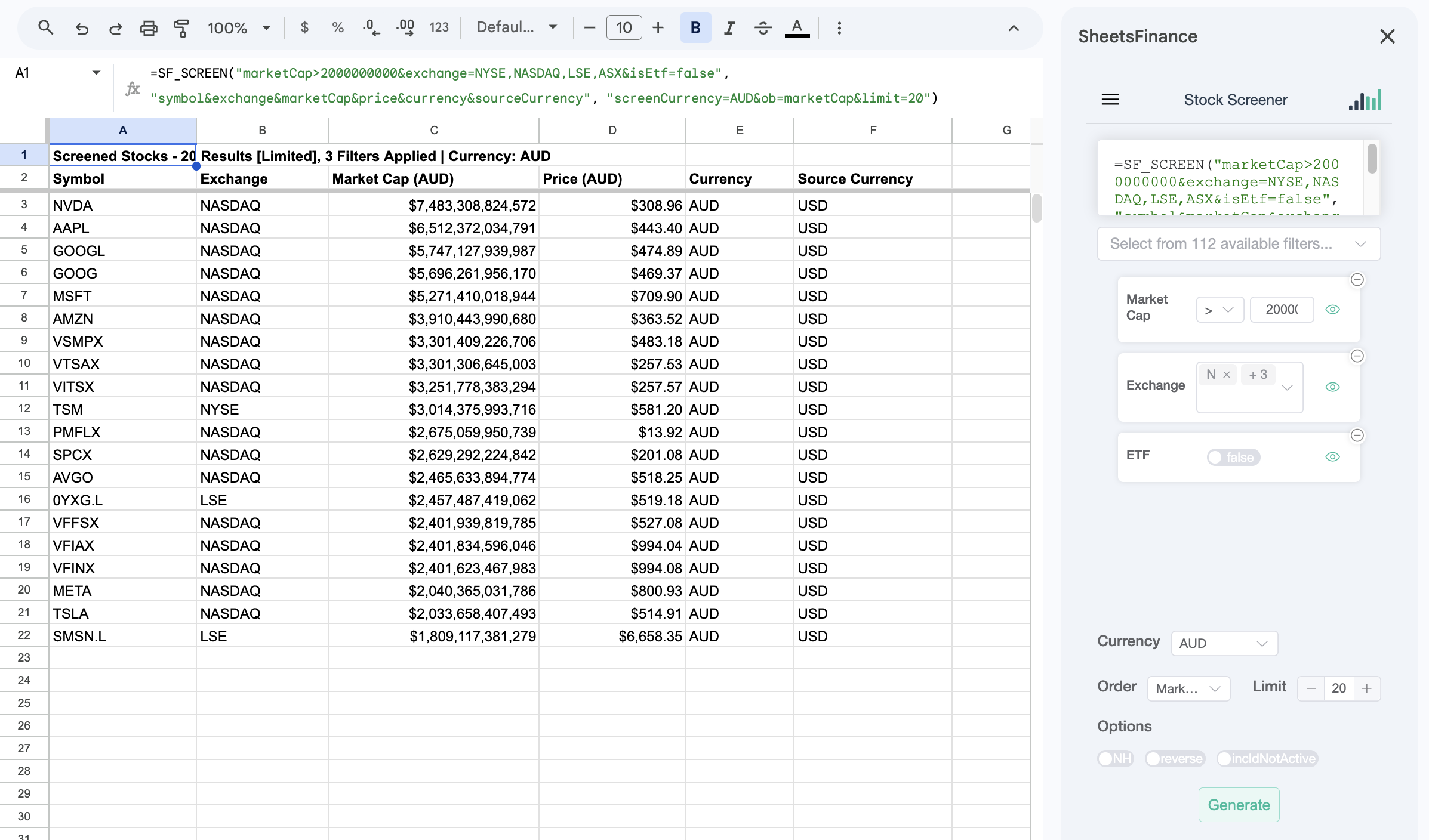Open the cell name box dropdown
Image resolution: width=1429 pixels, height=840 pixels.
pos(96,73)
